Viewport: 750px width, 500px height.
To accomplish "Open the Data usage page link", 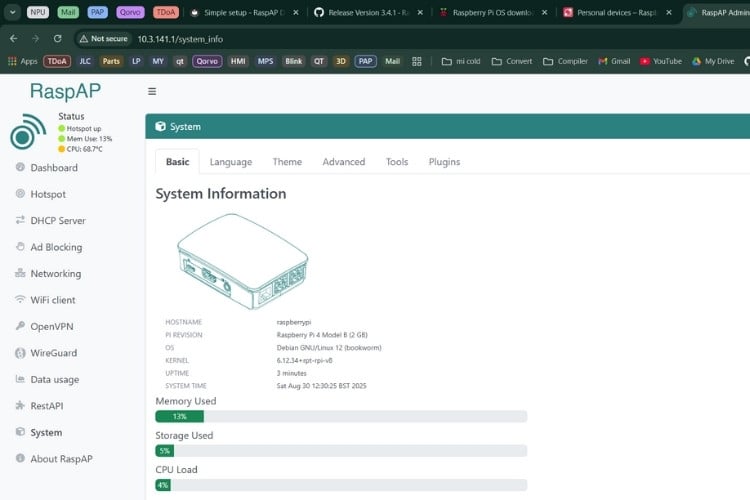I will coord(55,379).
